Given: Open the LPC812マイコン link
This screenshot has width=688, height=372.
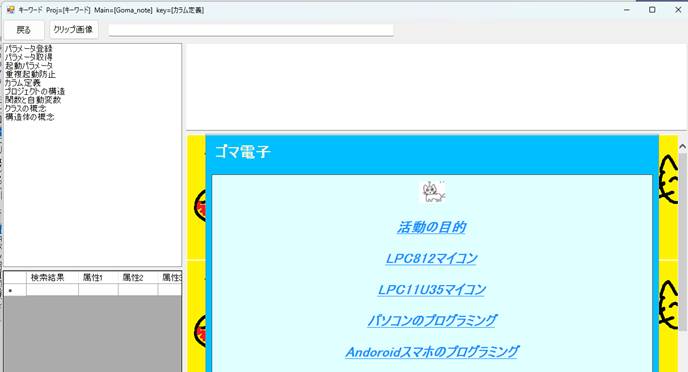Looking at the screenshot, I should point(432,258).
